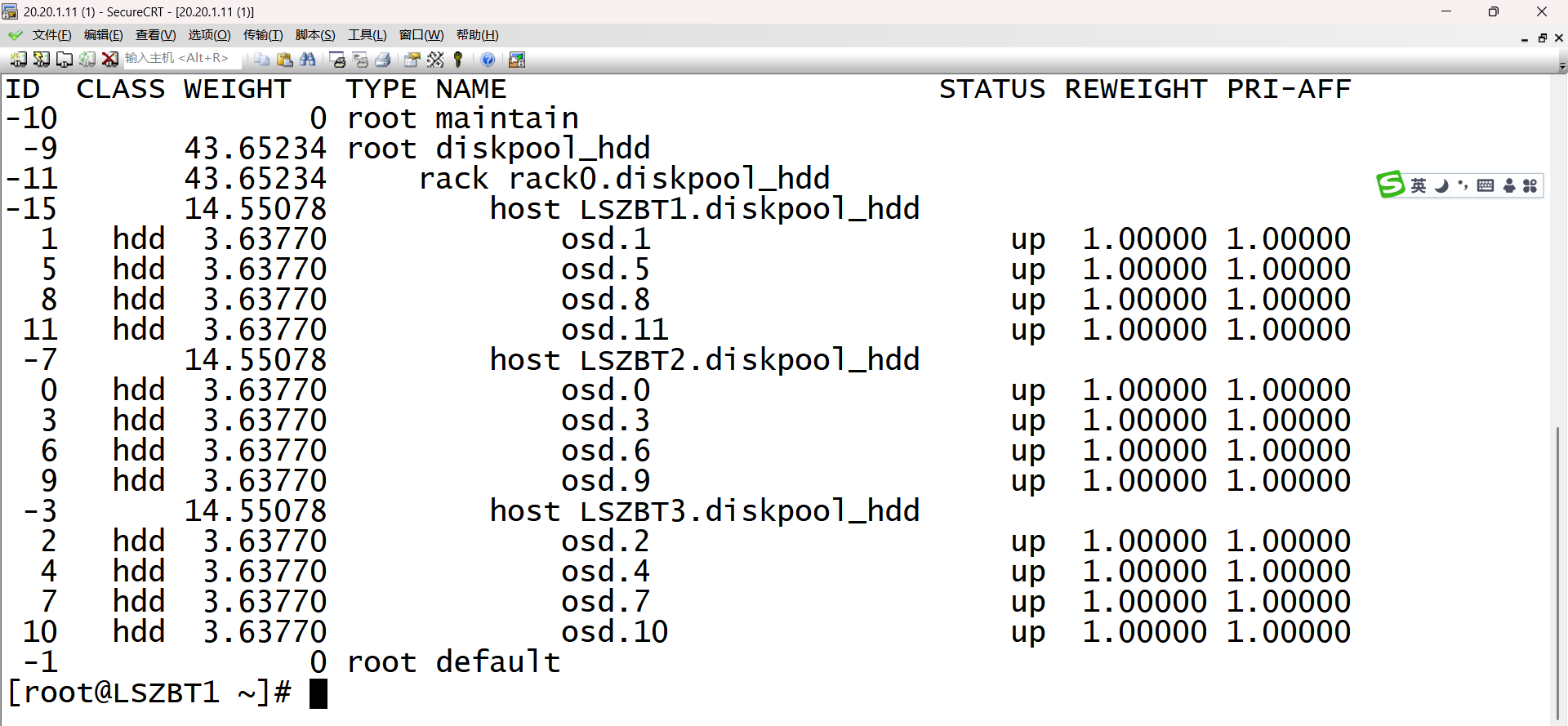The height and width of the screenshot is (726, 1568).
Task: Click the terminal vertical scrollbar thumb
Action: (1557, 572)
